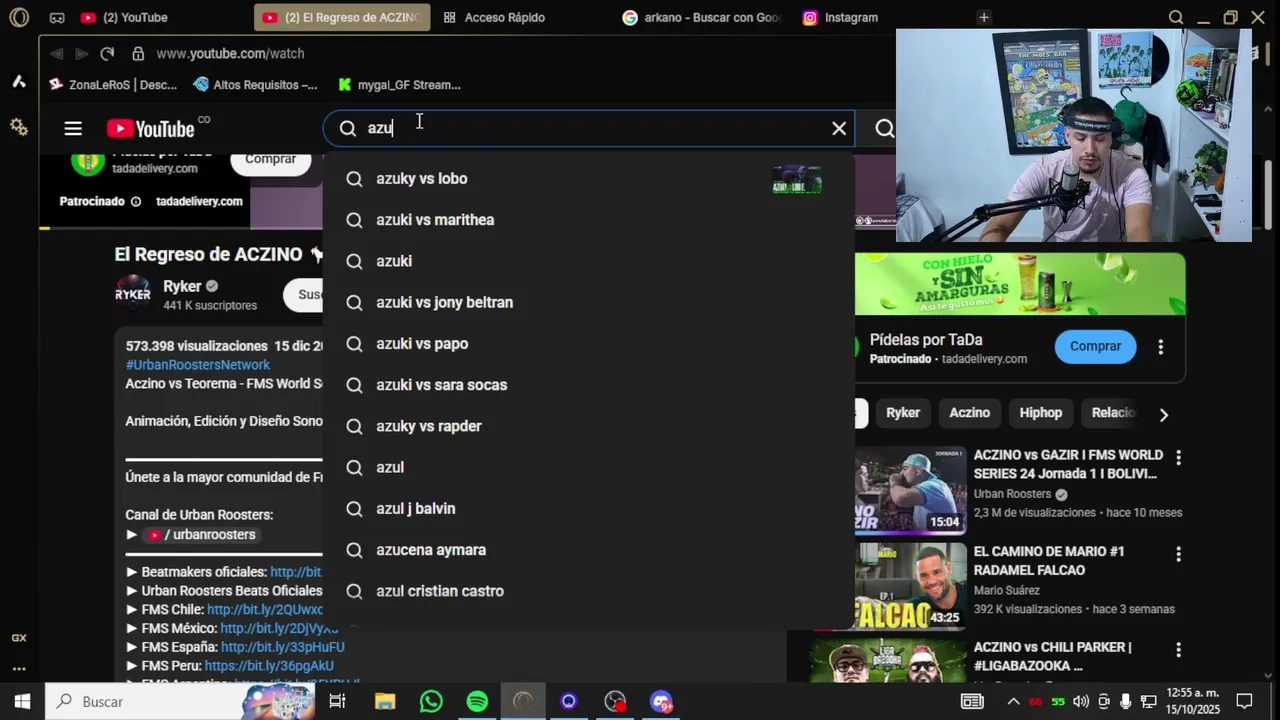Show hidden tray icons chevron
The height and width of the screenshot is (720, 1280).
(1013, 701)
